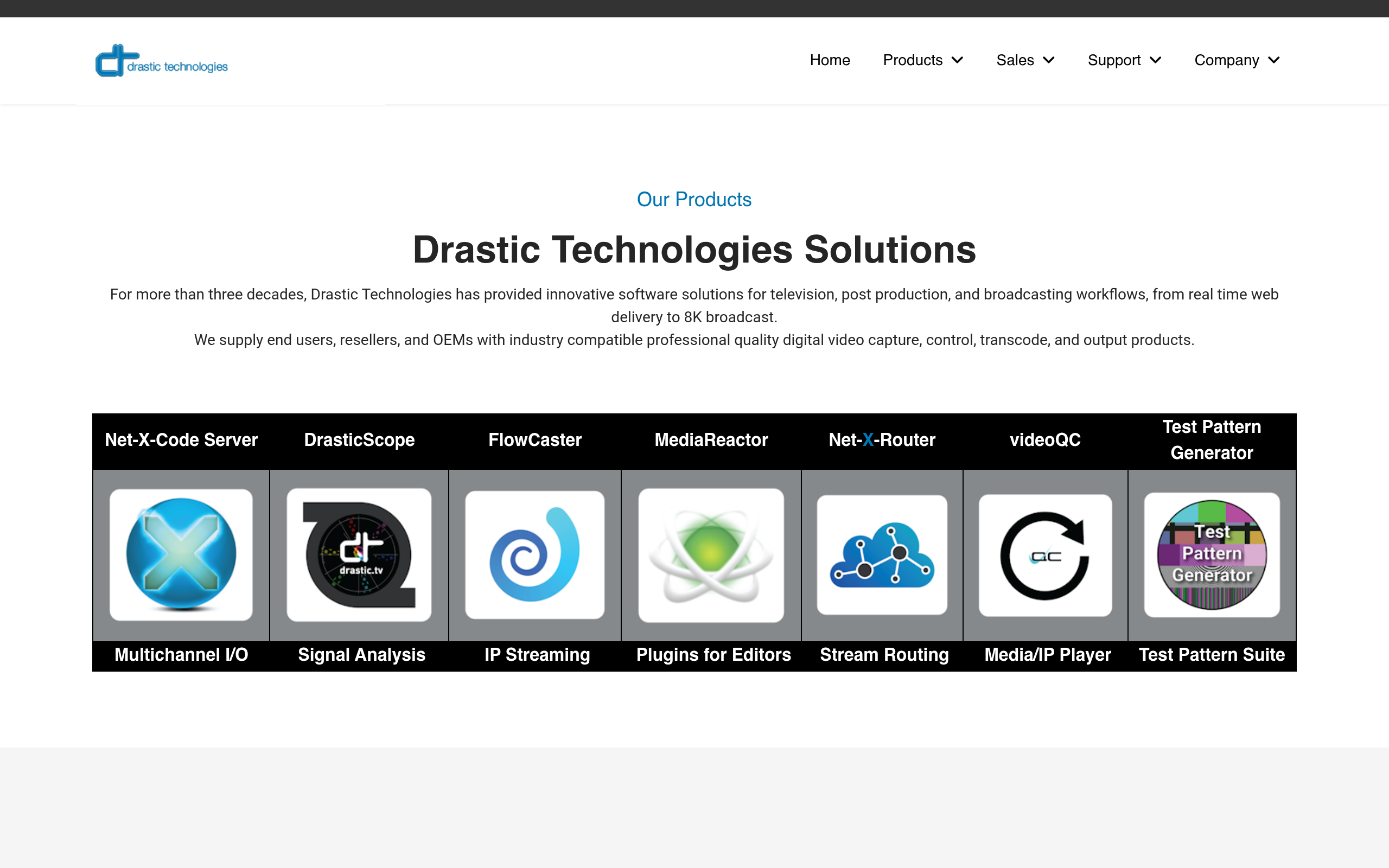Click the Test Pattern Generator heading
Screen dimensions: 1389x868
click(1212, 440)
